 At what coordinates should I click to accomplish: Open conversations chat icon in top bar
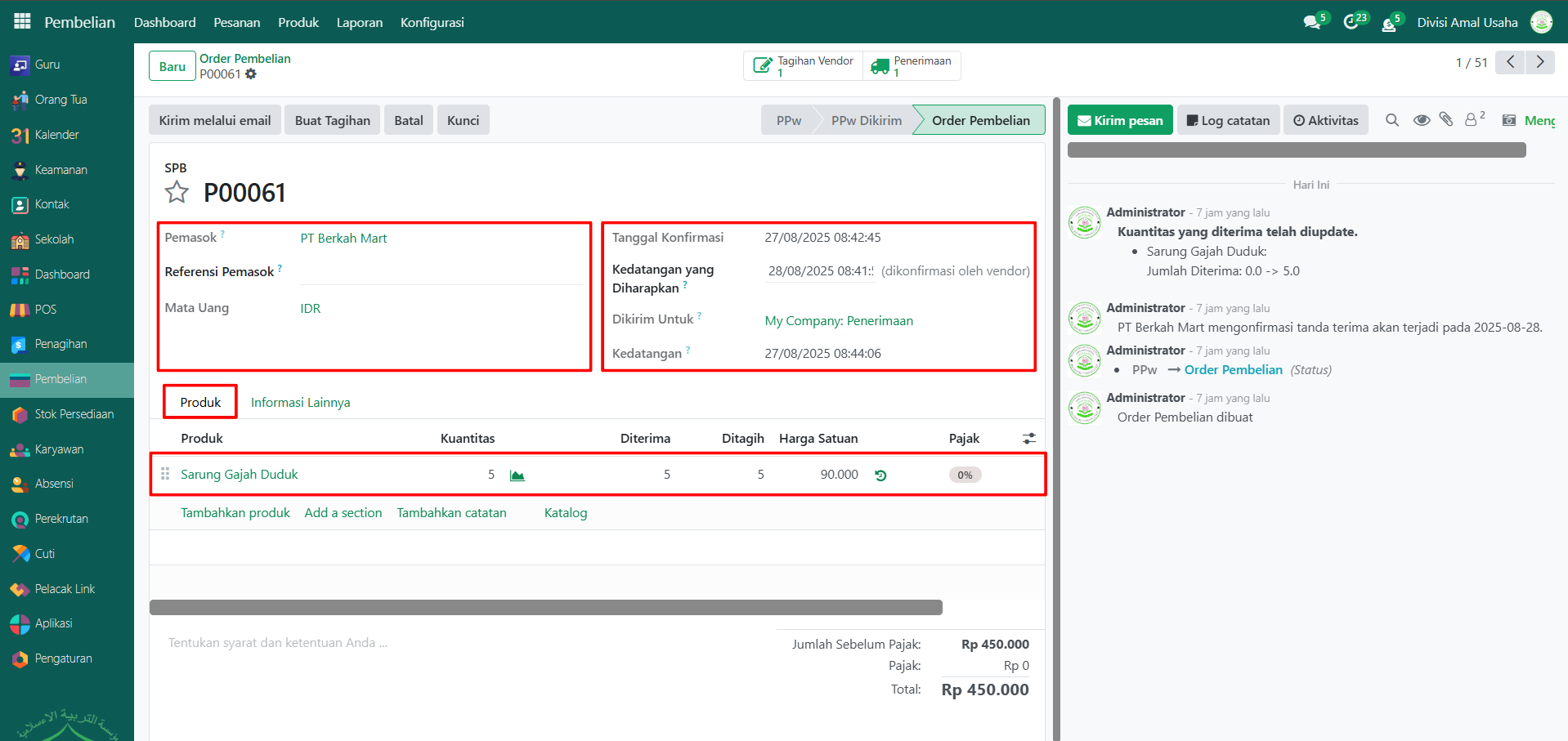click(x=1313, y=22)
